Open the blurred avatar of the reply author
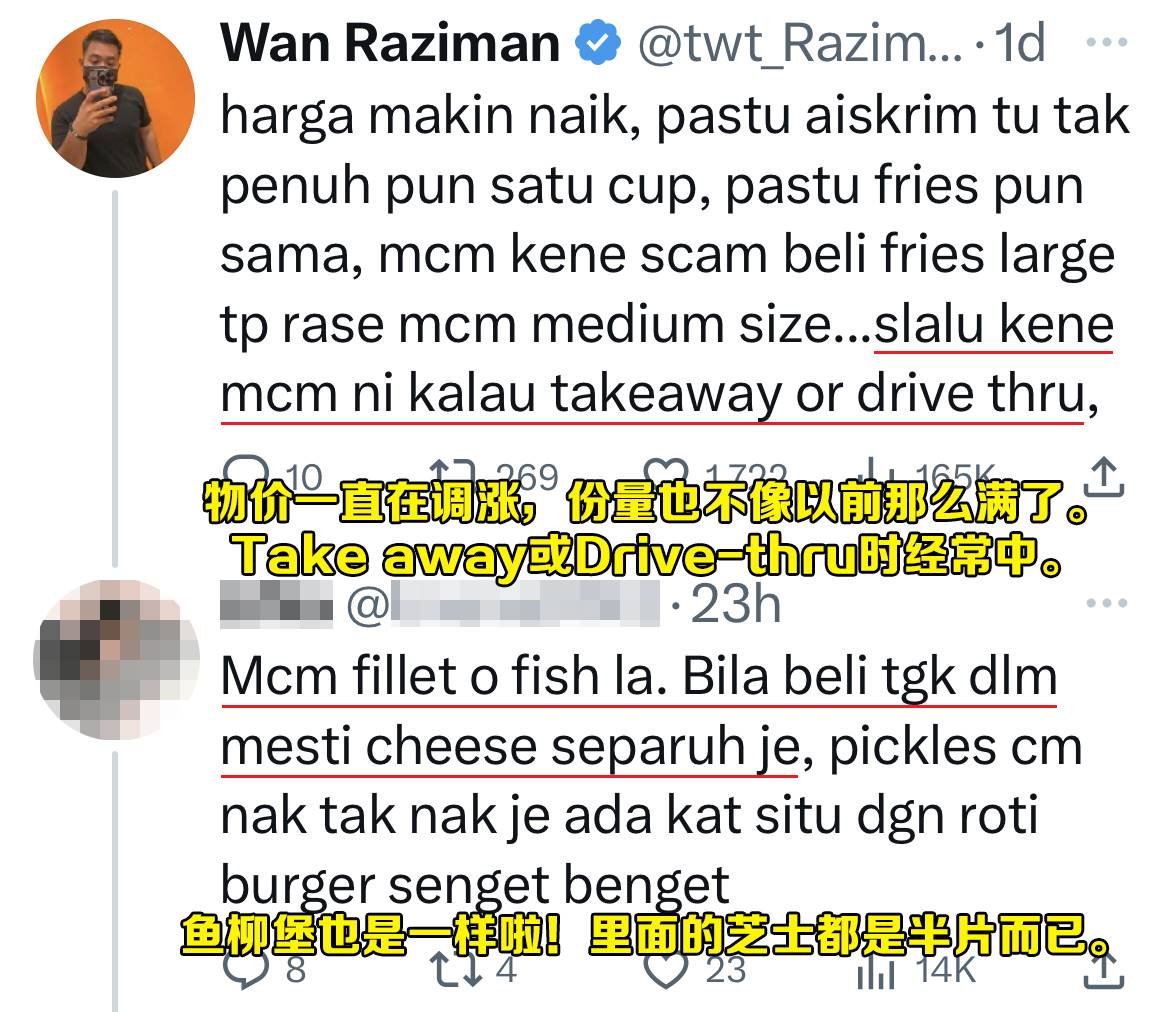The width and height of the screenshot is (1170, 1012). click(x=116, y=660)
